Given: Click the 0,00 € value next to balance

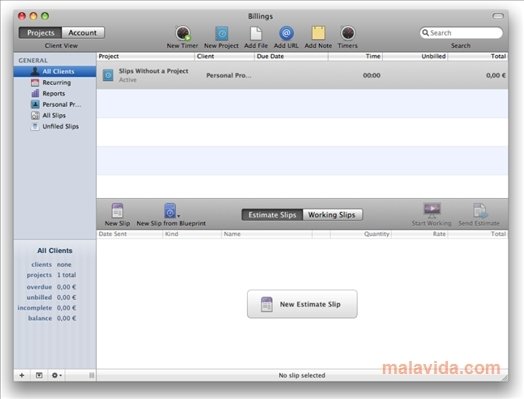Looking at the screenshot, I should click(x=66, y=318).
